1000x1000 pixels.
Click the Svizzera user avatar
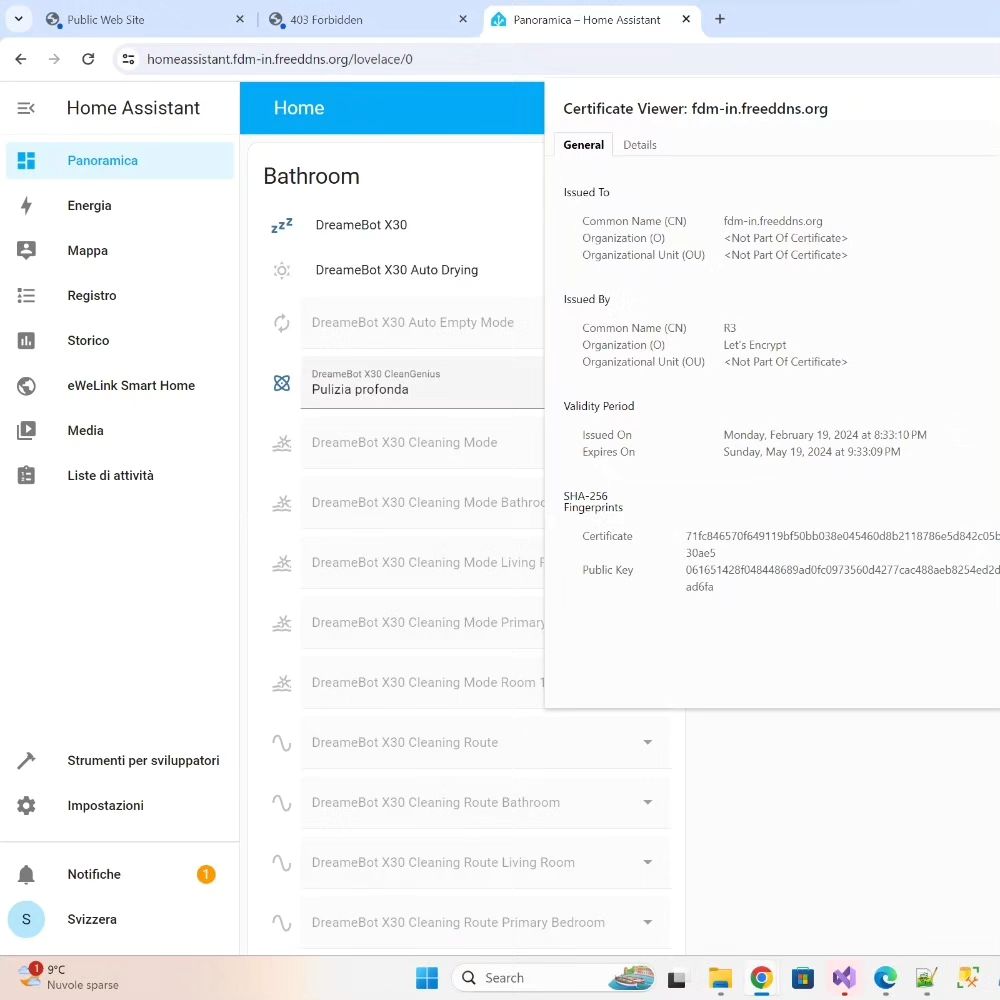[x=26, y=919]
